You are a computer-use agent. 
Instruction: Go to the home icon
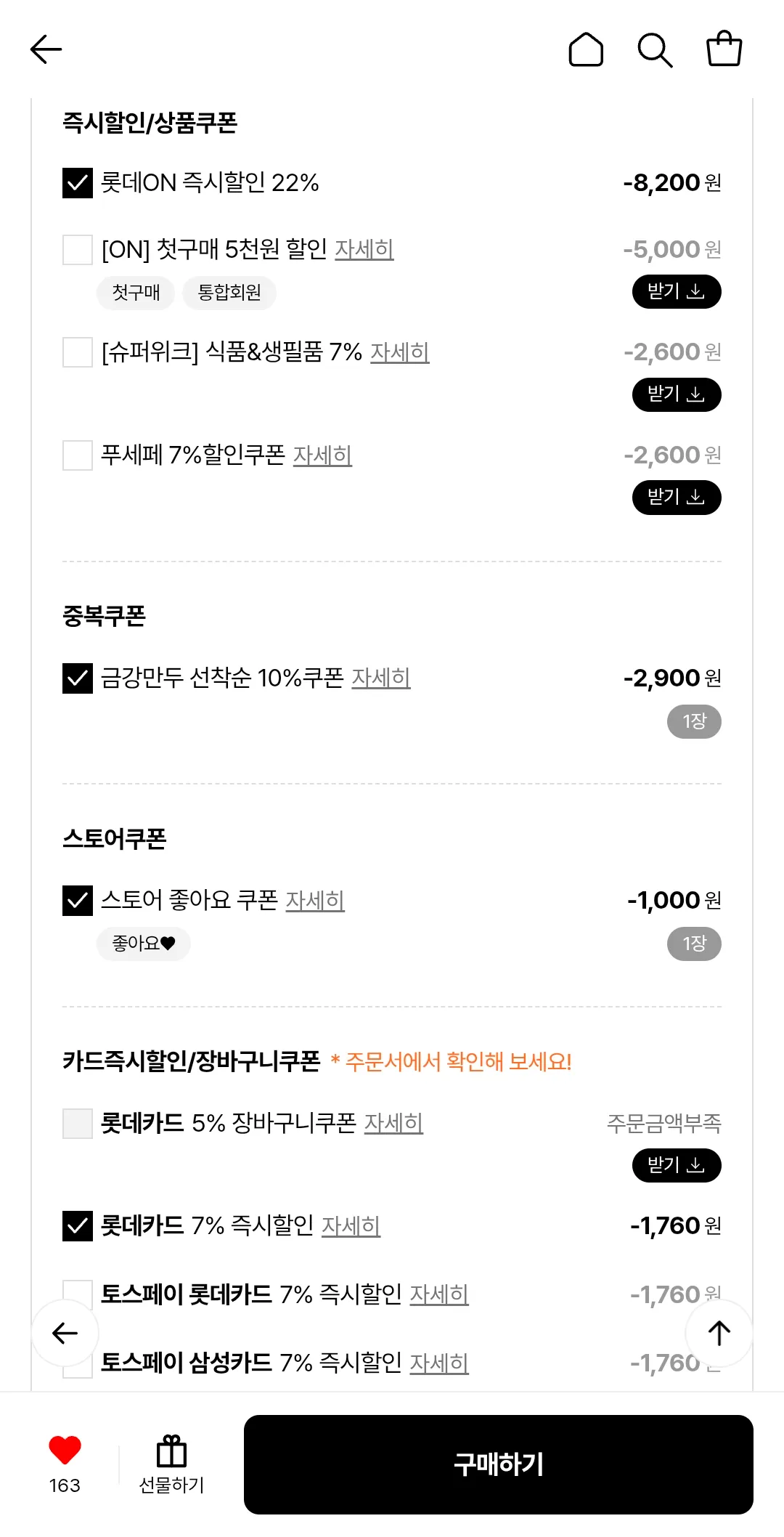pos(586,49)
